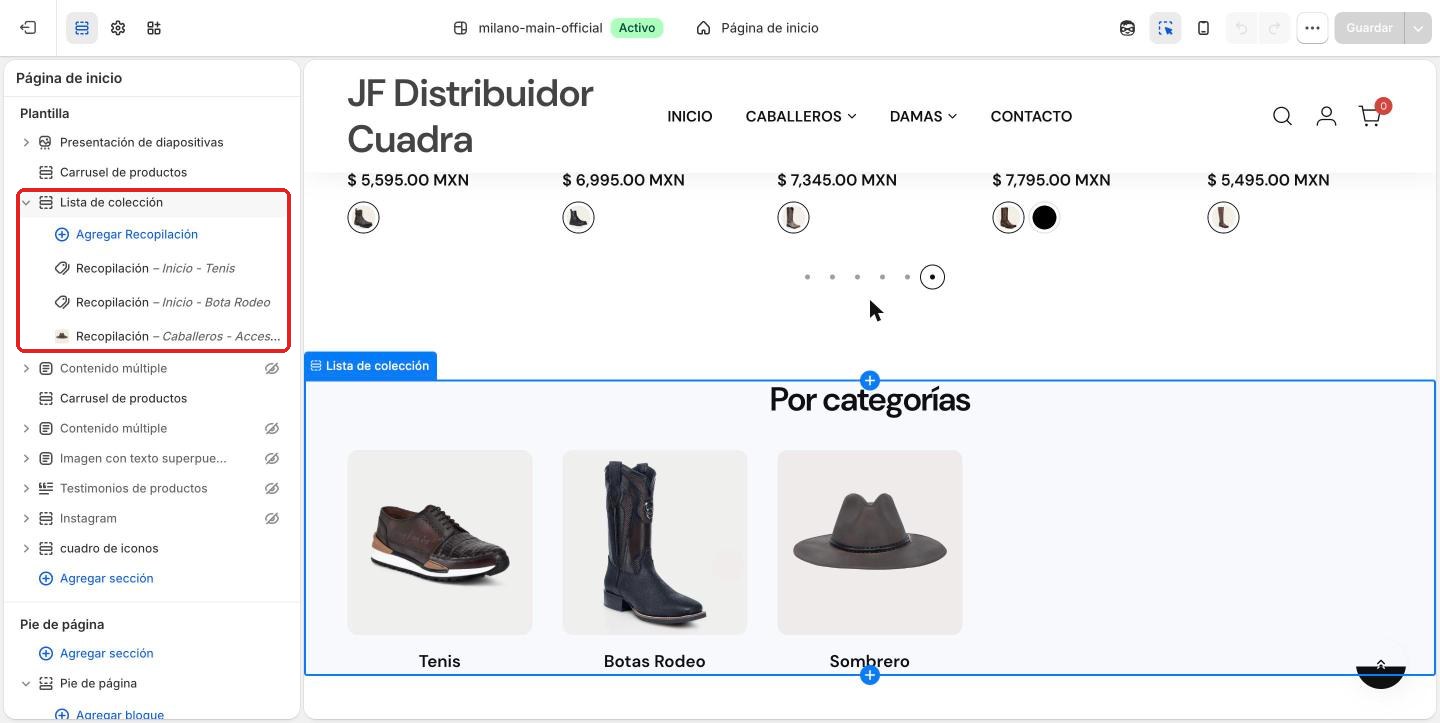Click Agregar Recopilación link

137,234
